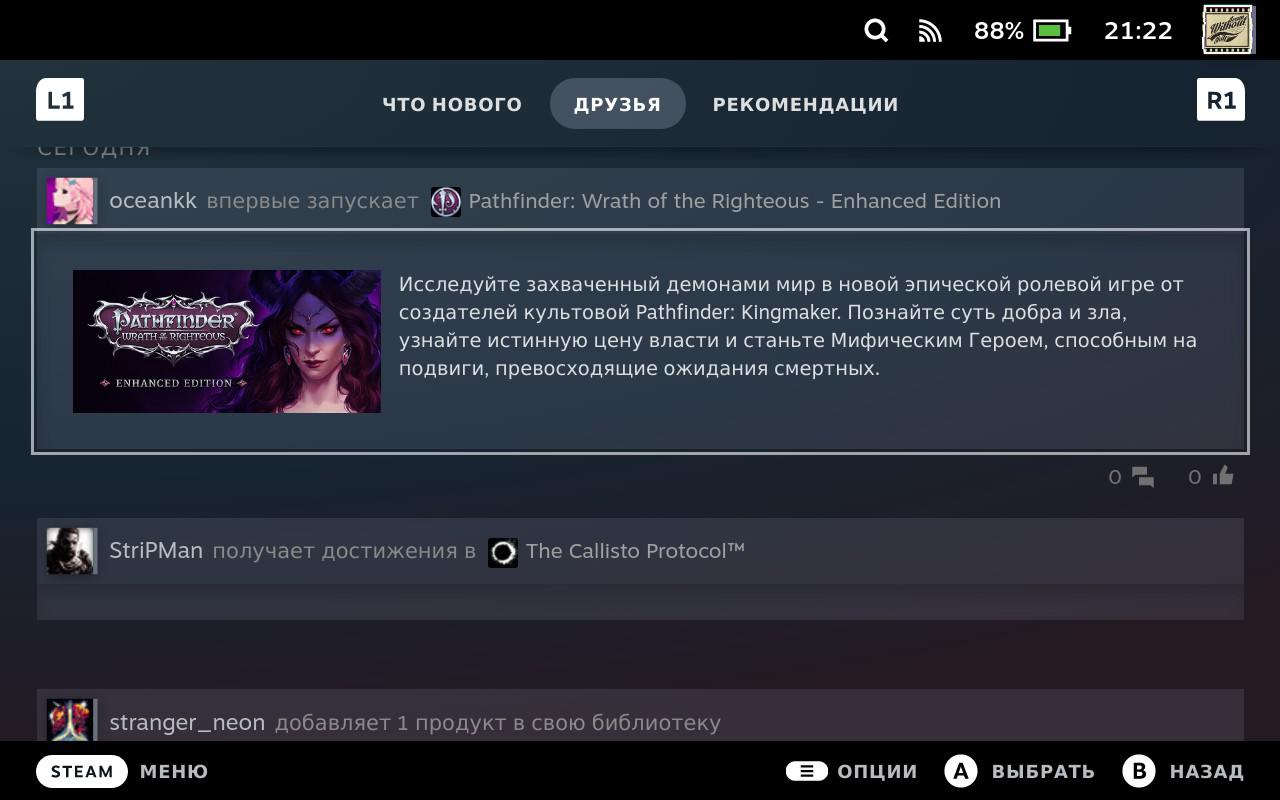
Task: Click the ВЫБРАТЬ label
Action: pos(1043,771)
